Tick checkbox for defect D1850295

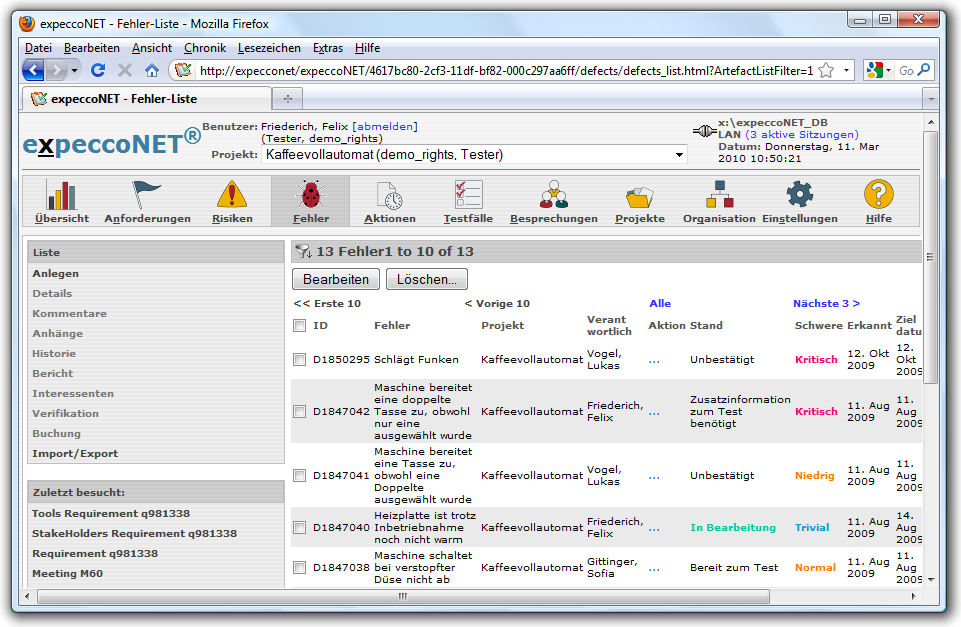(x=300, y=359)
